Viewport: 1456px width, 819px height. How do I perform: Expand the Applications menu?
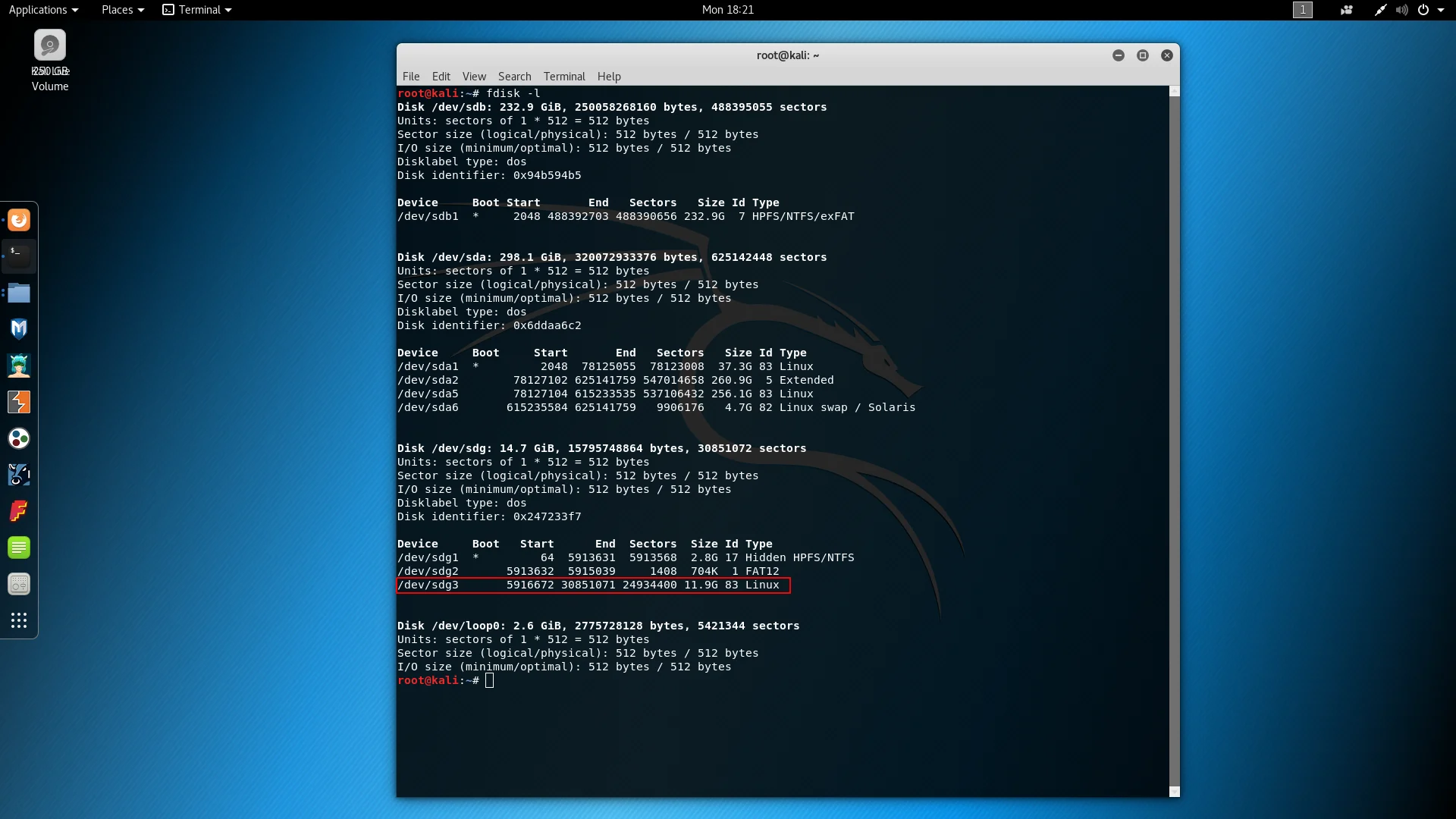[43, 10]
